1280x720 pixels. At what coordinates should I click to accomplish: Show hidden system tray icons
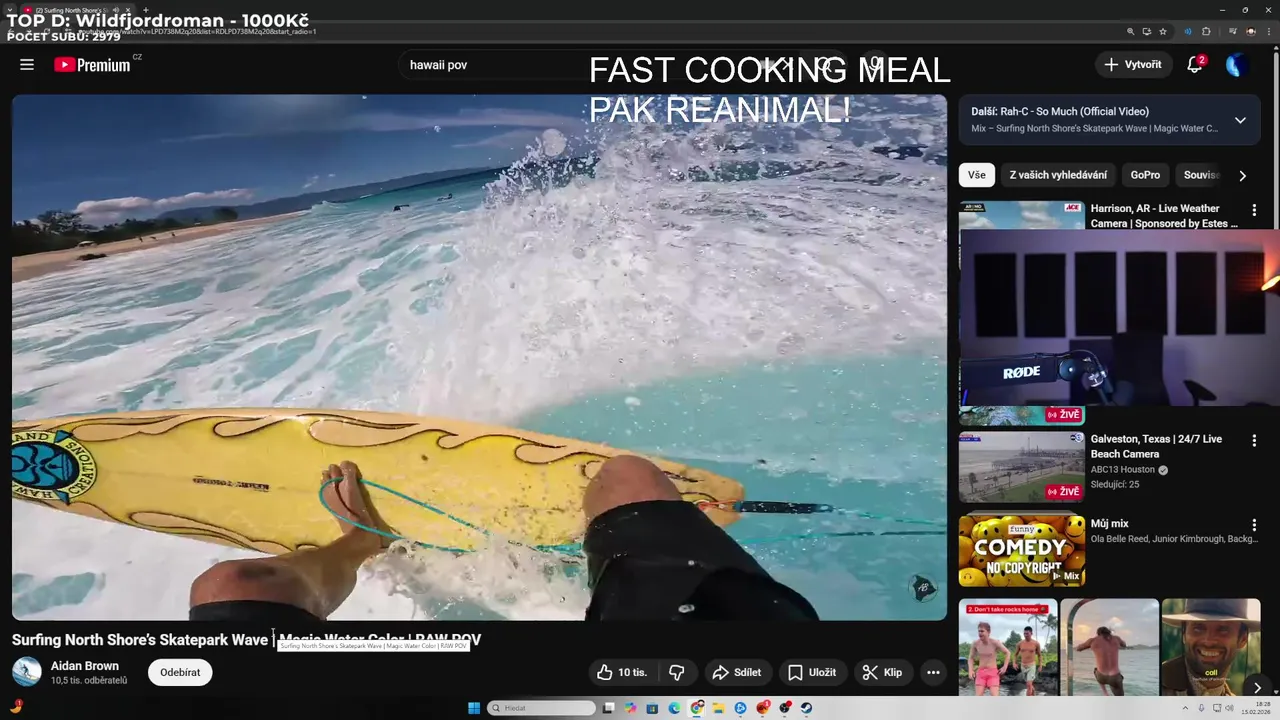[1185, 708]
